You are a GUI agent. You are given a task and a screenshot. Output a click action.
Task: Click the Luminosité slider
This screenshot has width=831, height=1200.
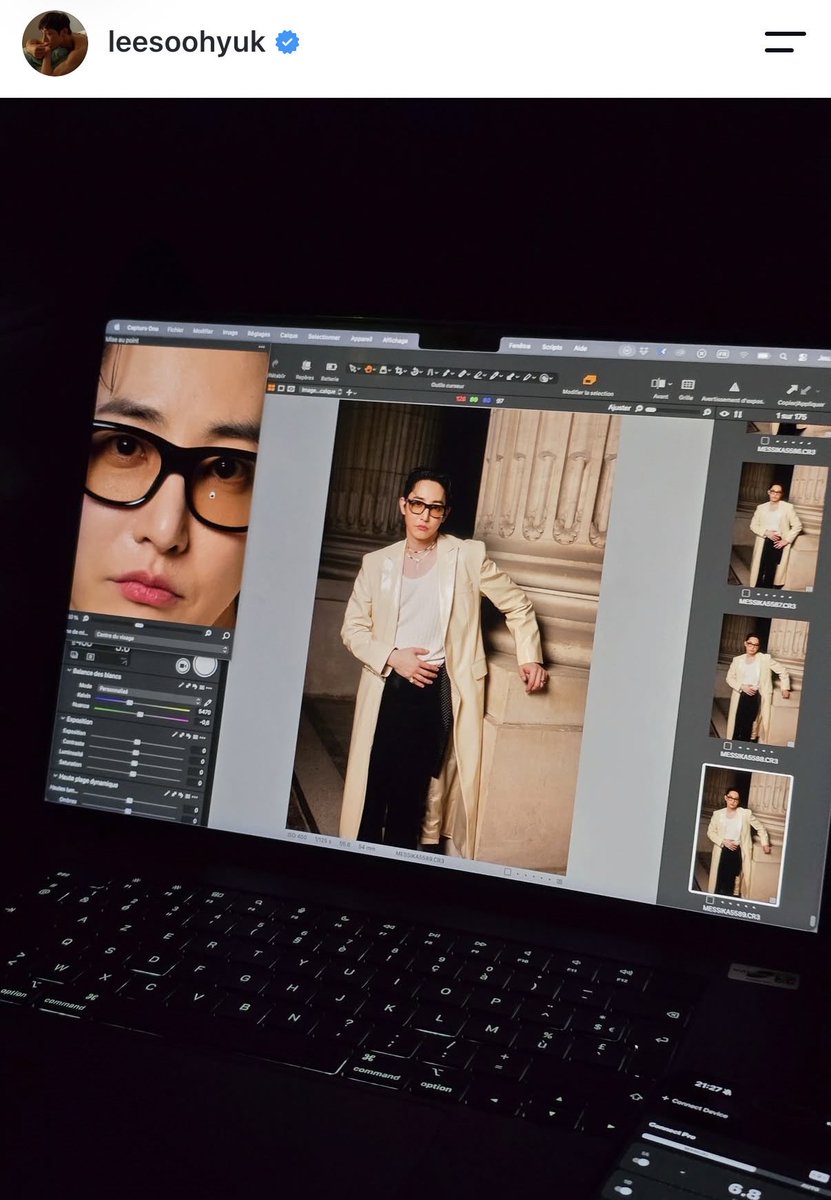point(134,763)
